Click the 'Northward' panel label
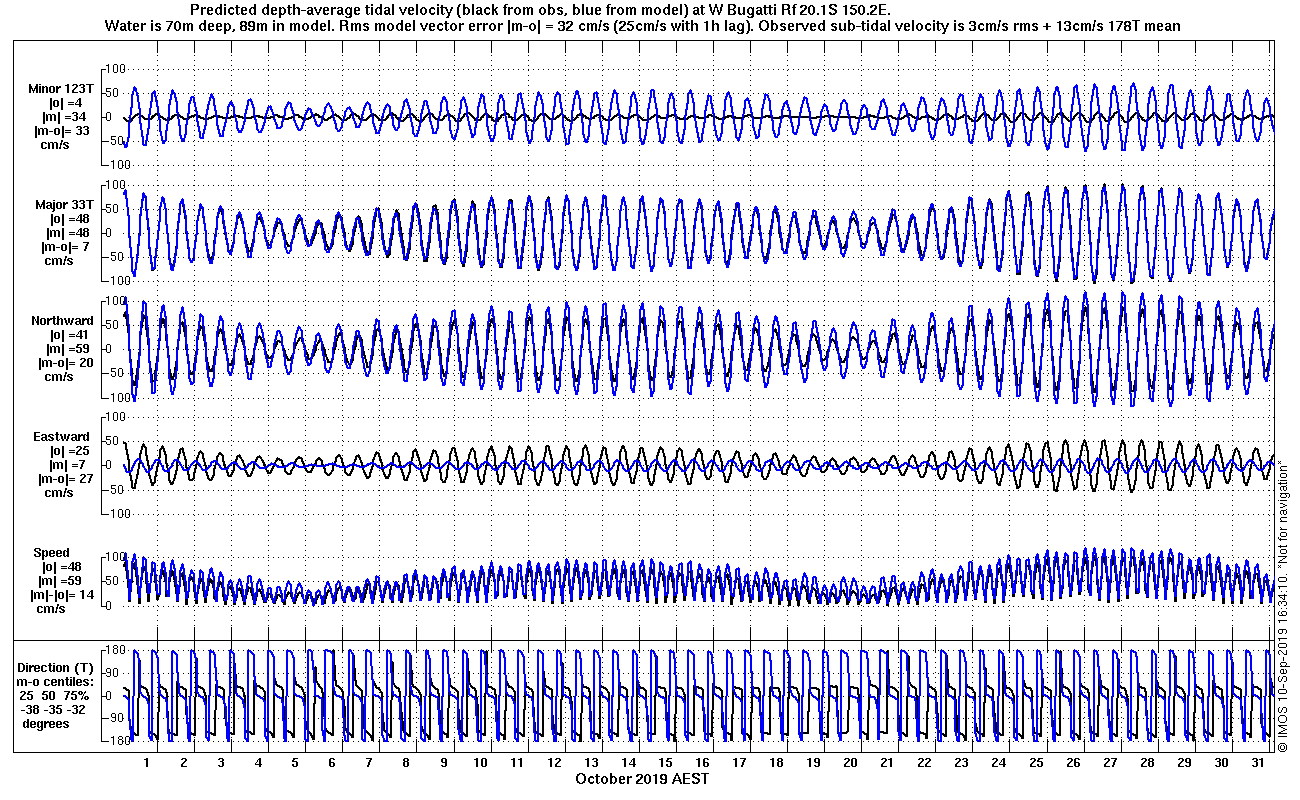This screenshot has width=1300, height=800. pyautogui.click(x=61, y=321)
